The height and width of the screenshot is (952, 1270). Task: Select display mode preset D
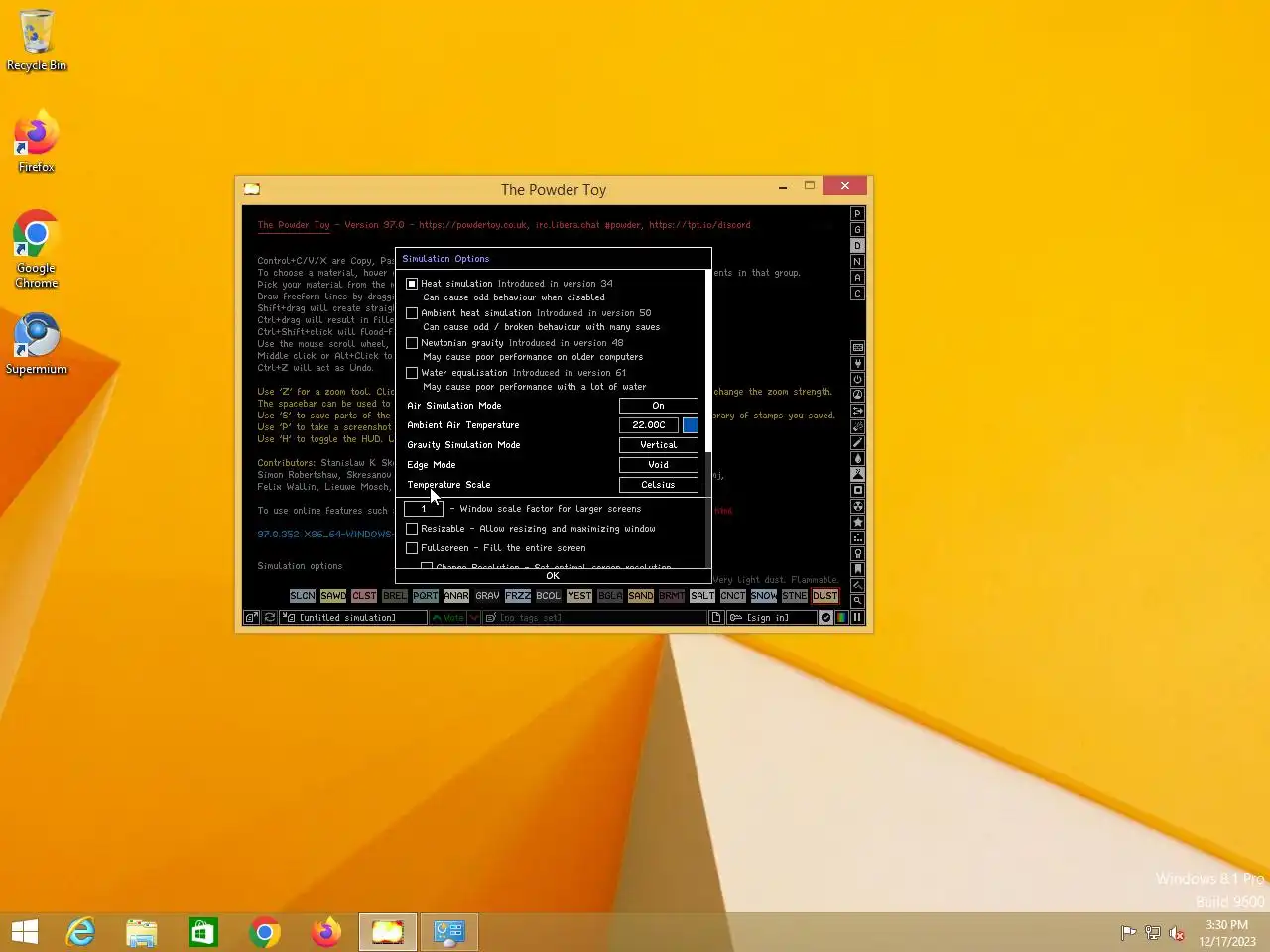click(858, 246)
